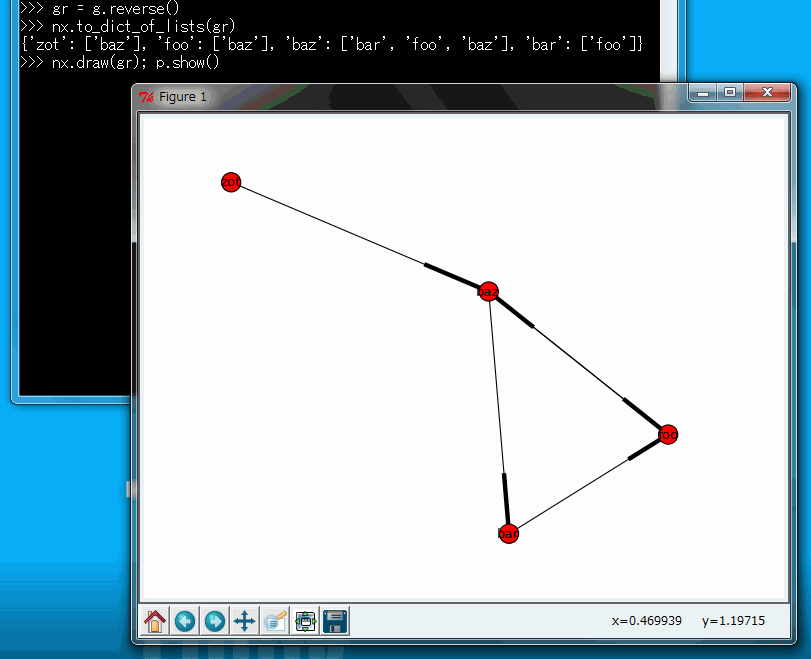
Task: Go back to the previous plot view
Action: click(185, 621)
